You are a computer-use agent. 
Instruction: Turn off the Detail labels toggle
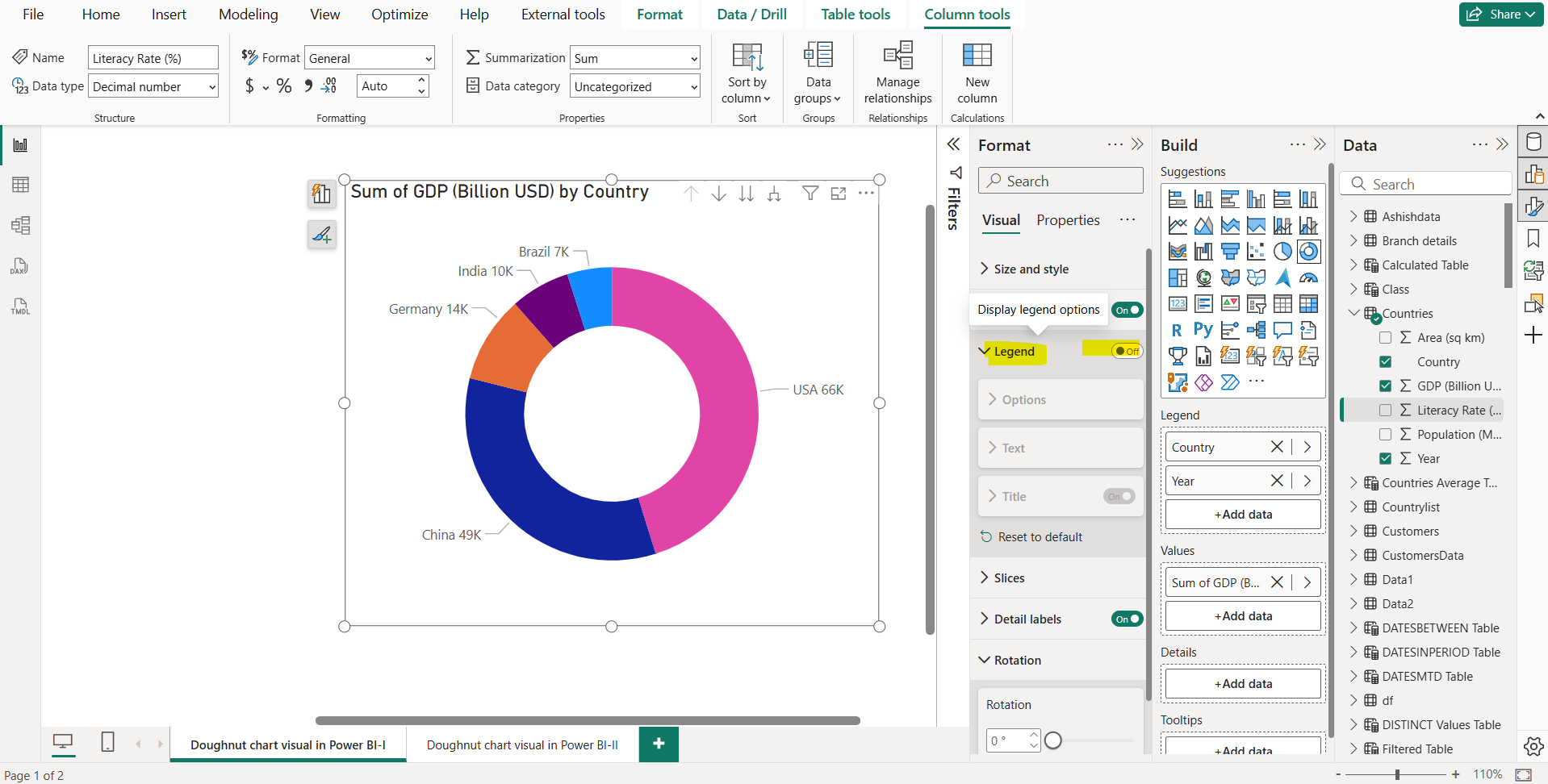pyautogui.click(x=1127, y=619)
